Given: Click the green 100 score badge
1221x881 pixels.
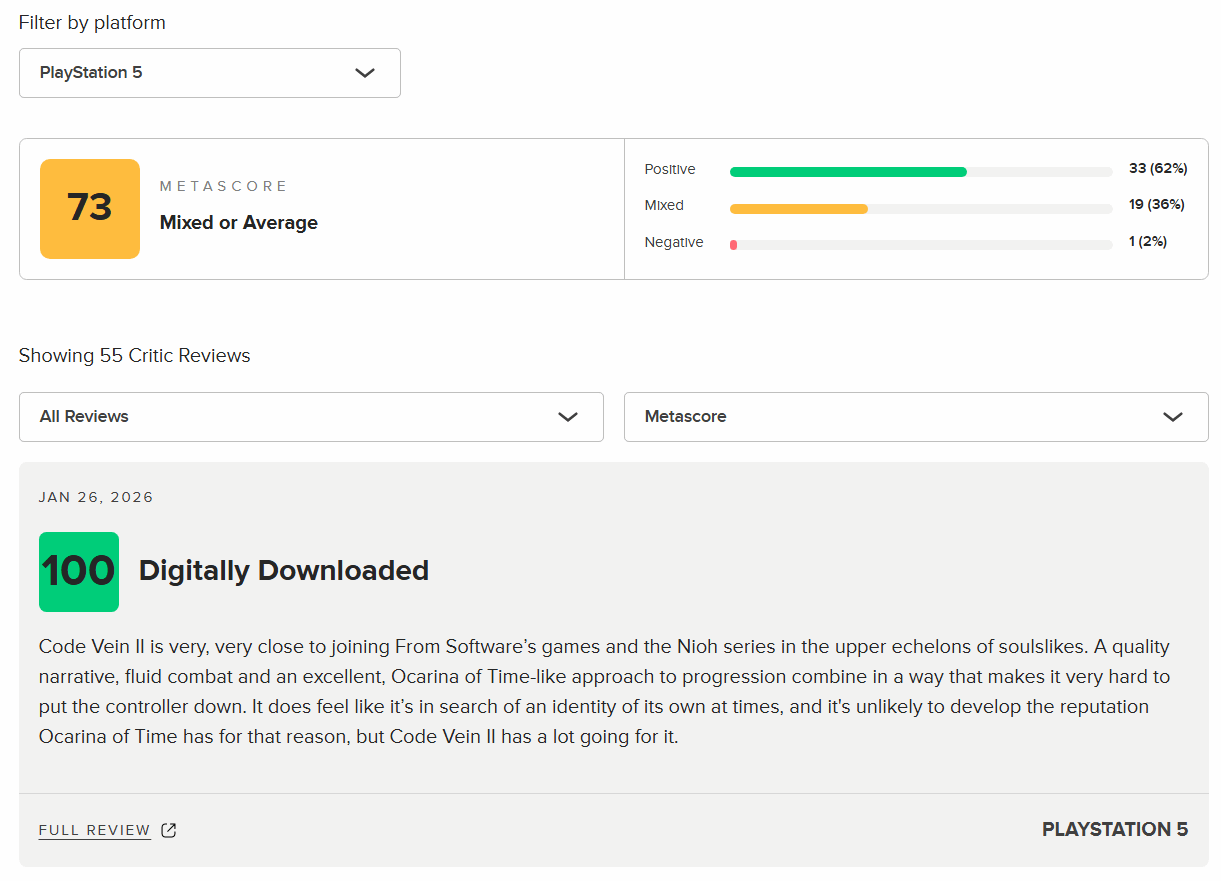Looking at the screenshot, I should [x=79, y=572].
